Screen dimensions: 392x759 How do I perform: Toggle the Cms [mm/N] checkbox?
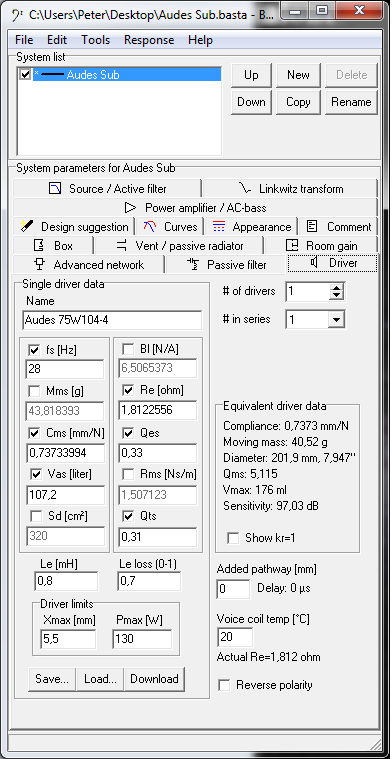point(34,432)
